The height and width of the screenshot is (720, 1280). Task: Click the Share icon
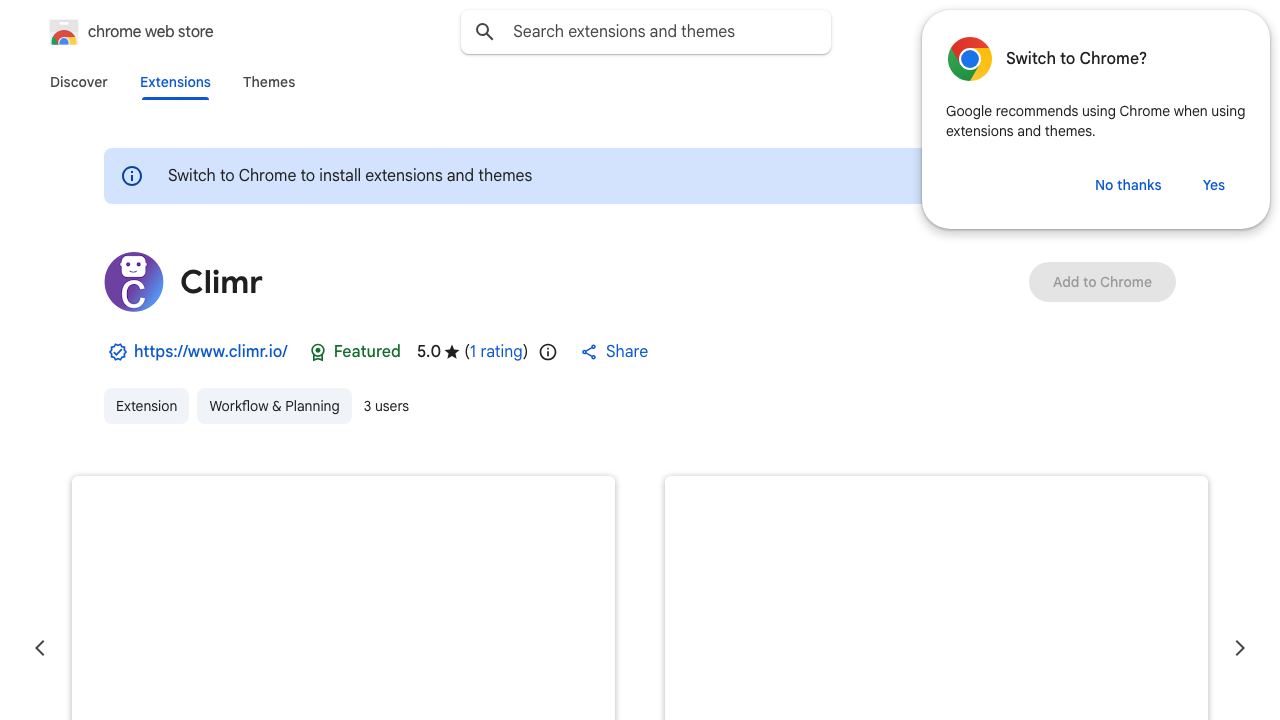tap(589, 352)
